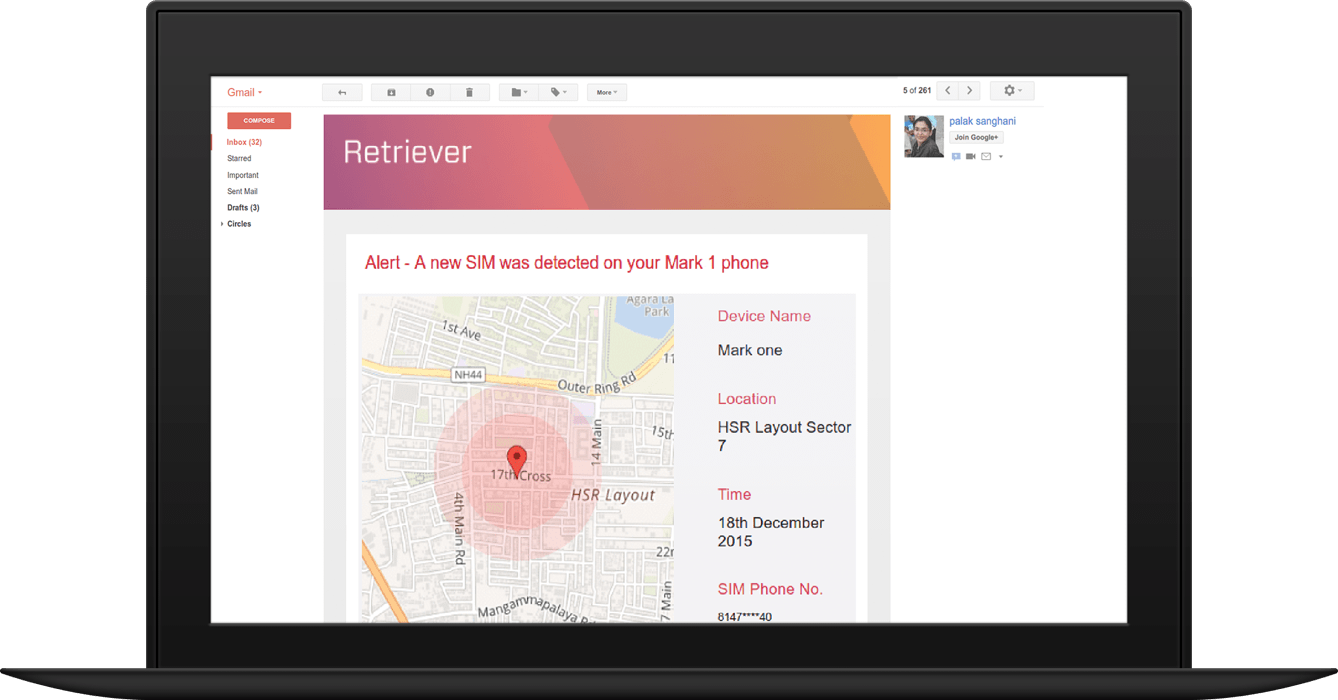Screen dimensions: 1338x700
Task: Start a video call with contact
Action: (x=971, y=157)
